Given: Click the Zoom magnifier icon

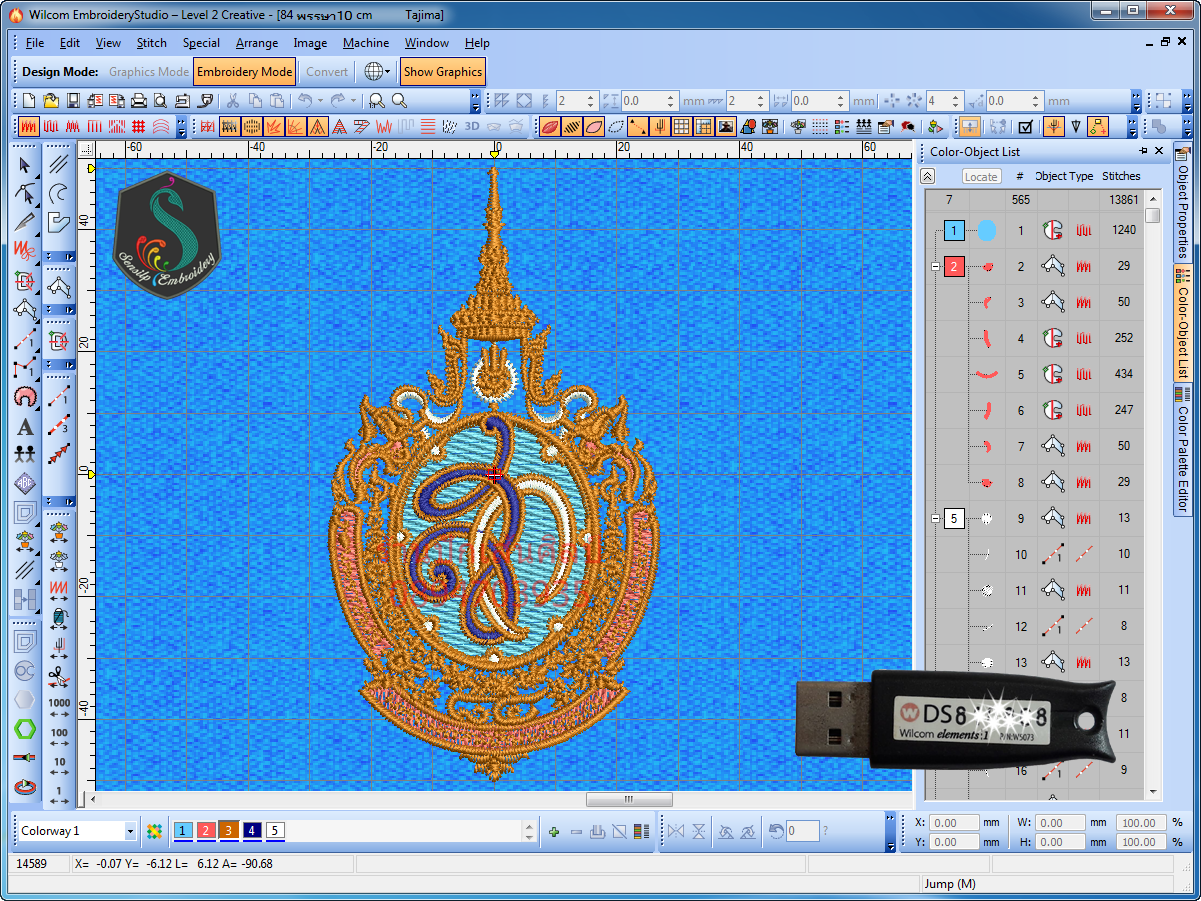Looking at the screenshot, I should tap(399, 101).
